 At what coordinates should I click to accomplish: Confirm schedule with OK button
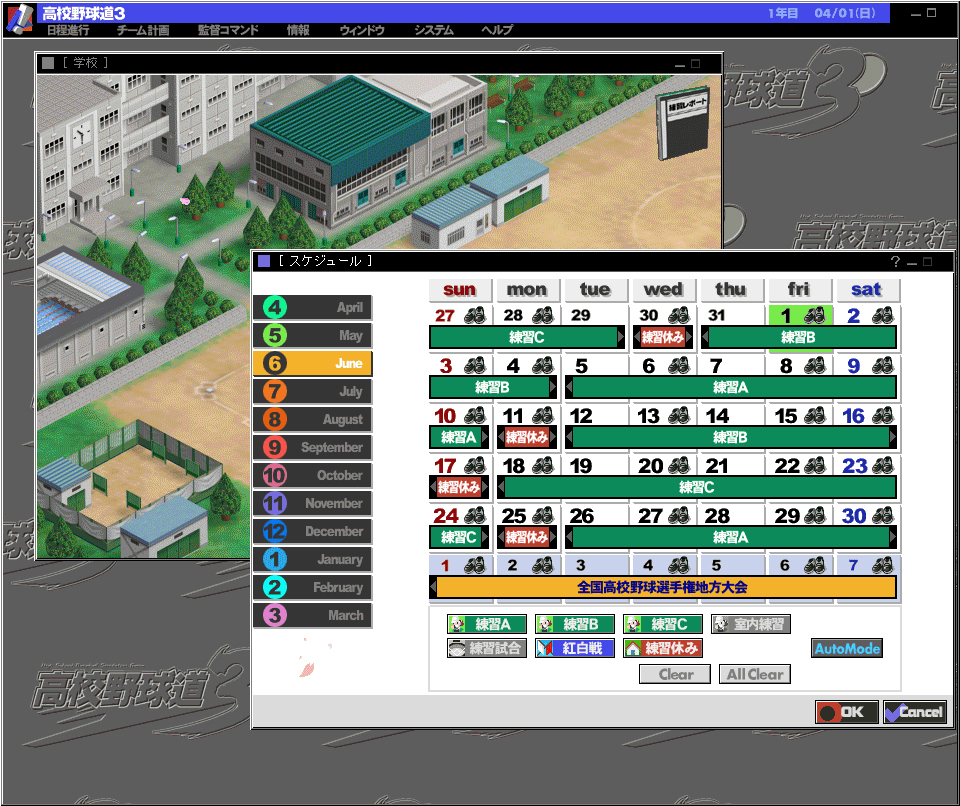click(x=847, y=712)
